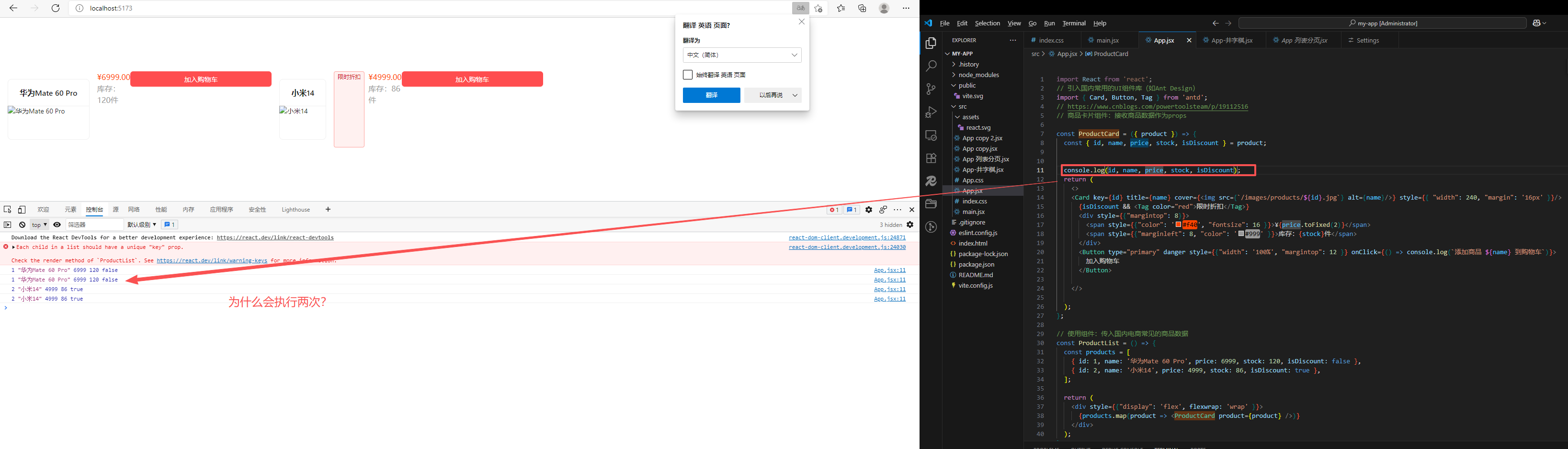Open browser settings and more menu

point(906,8)
